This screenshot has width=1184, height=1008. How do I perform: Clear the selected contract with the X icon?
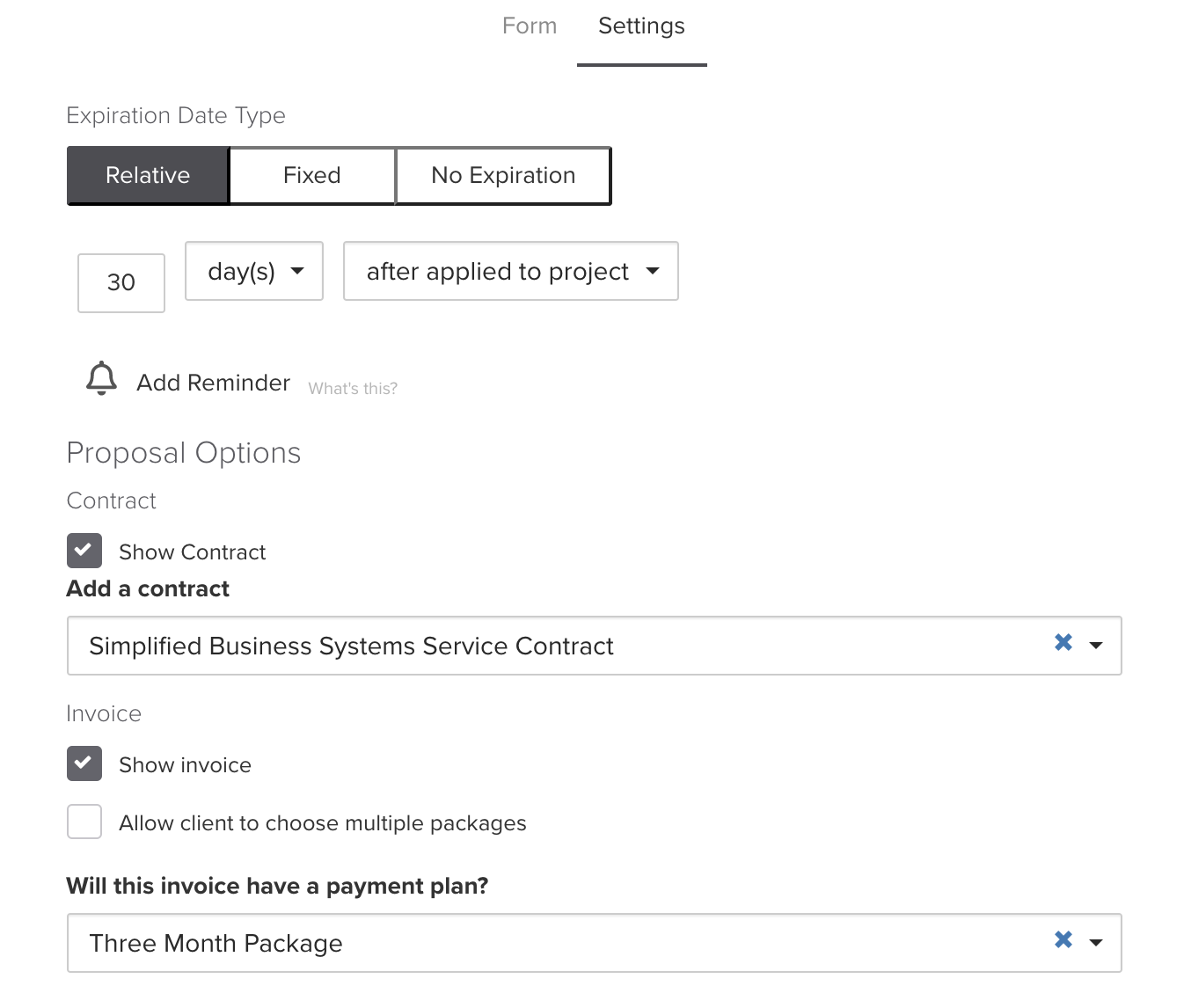tap(1063, 643)
